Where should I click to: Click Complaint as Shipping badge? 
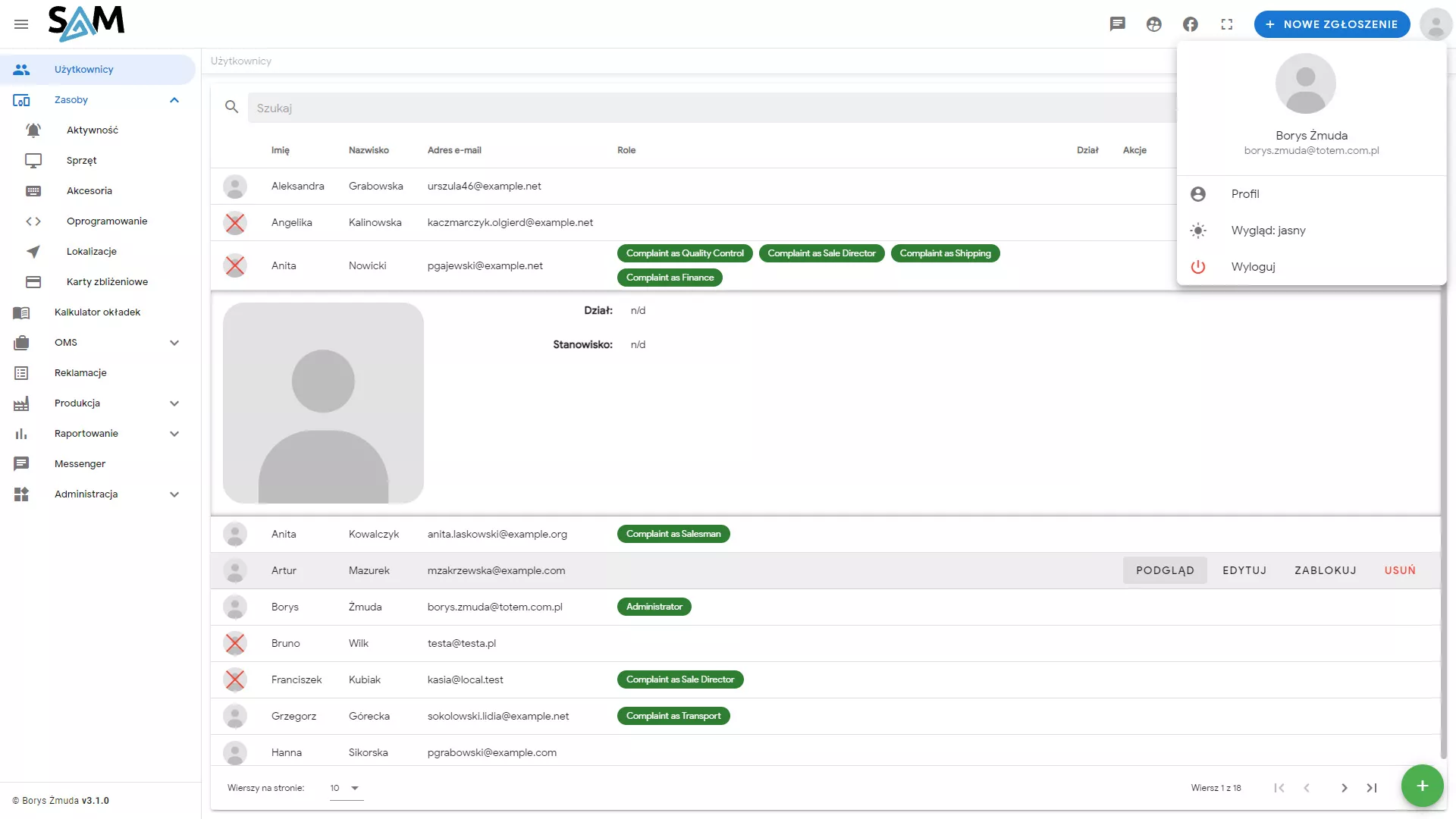click(x=945, y=253)
